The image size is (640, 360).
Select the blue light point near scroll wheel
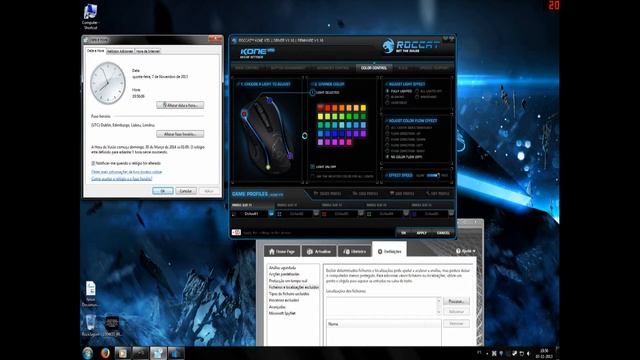(269, 100)
